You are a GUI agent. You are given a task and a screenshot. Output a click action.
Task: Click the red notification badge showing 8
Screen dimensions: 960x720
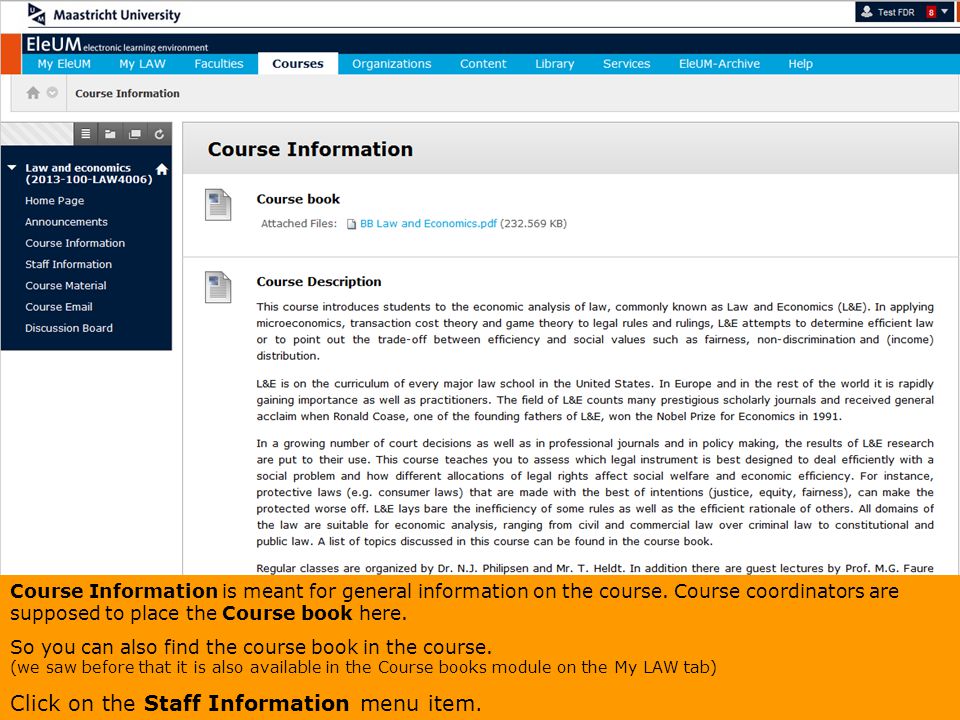point(931,12)
